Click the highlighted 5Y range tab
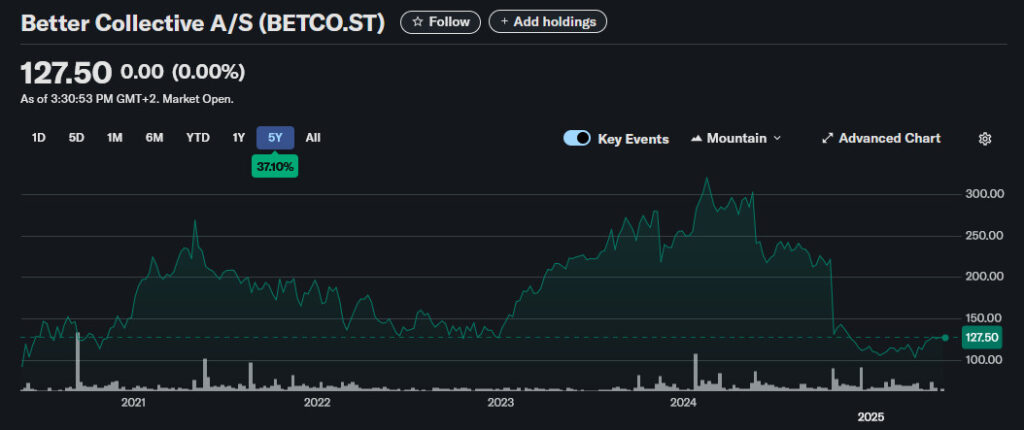Viewport: 1024px width, 430px height. click(x=275, y=138)
